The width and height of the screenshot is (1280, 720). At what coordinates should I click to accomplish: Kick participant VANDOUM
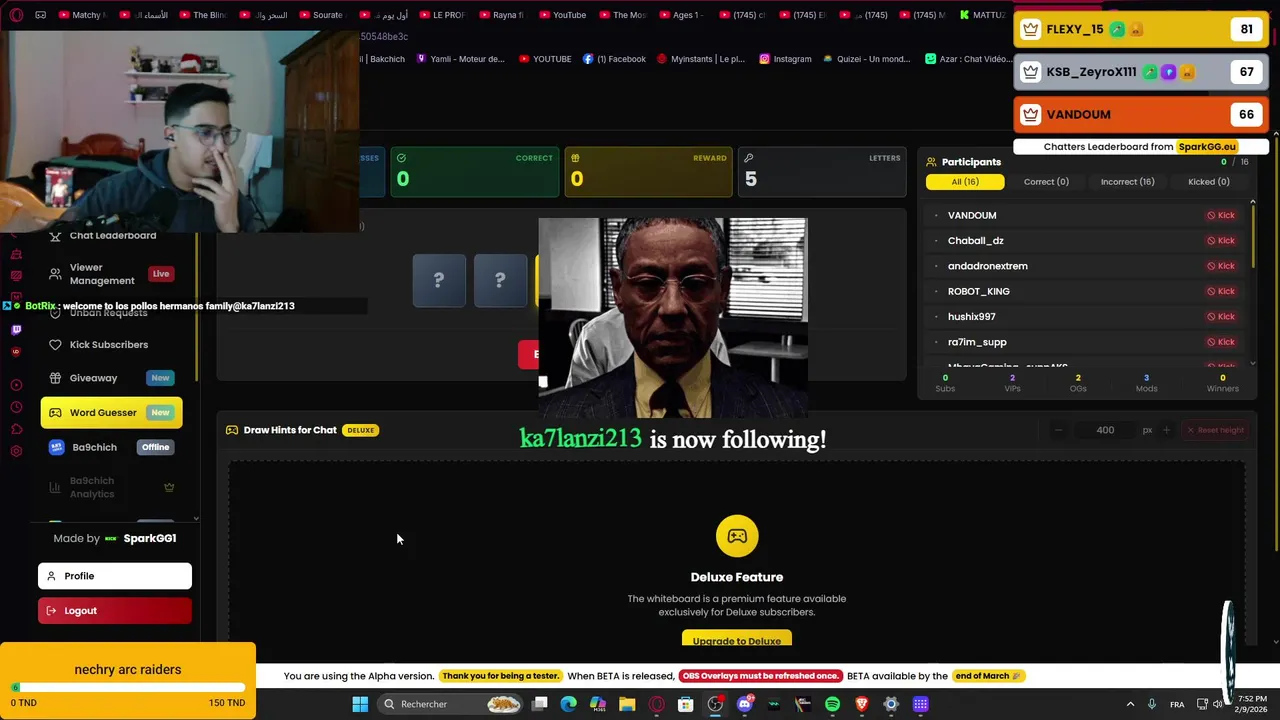point(1220,215)
